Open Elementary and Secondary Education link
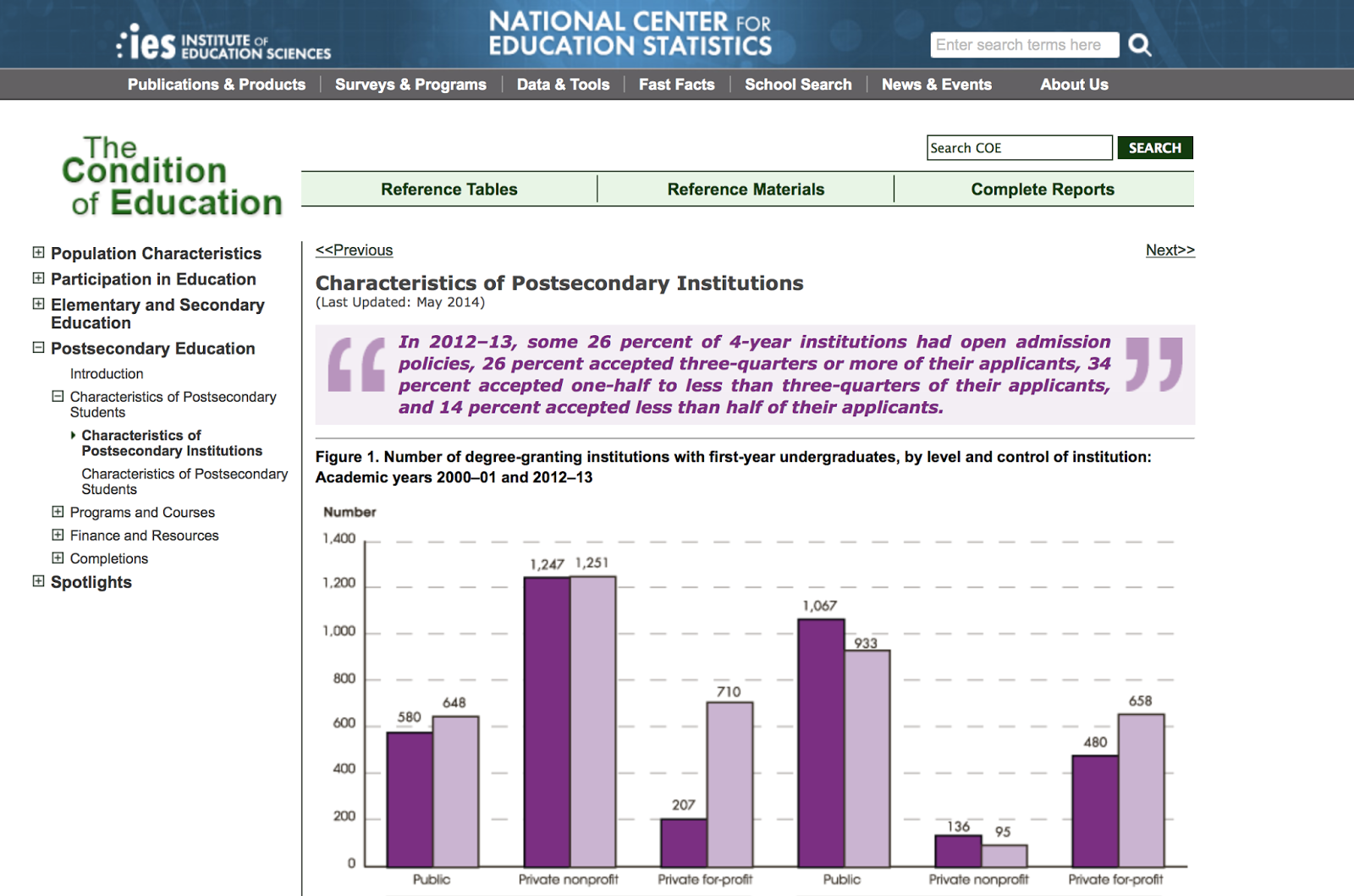The image size is (1354, 896). [x=157, y=313]
